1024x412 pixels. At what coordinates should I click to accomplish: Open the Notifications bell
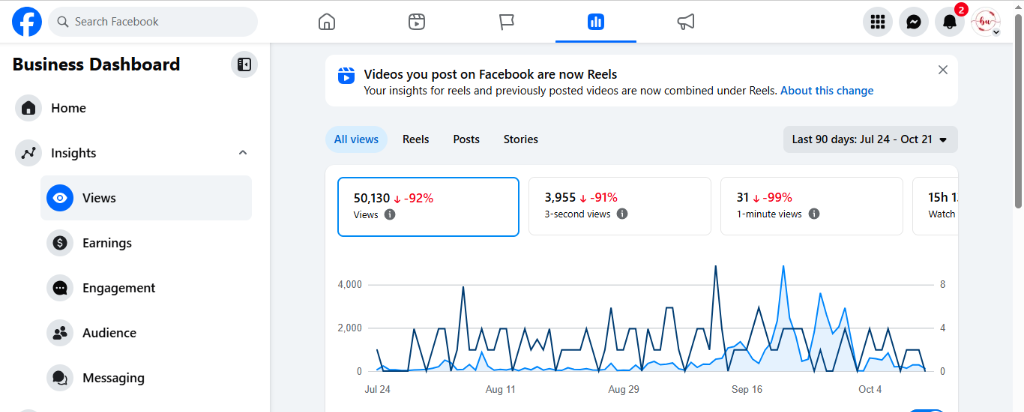click(950, 22)
